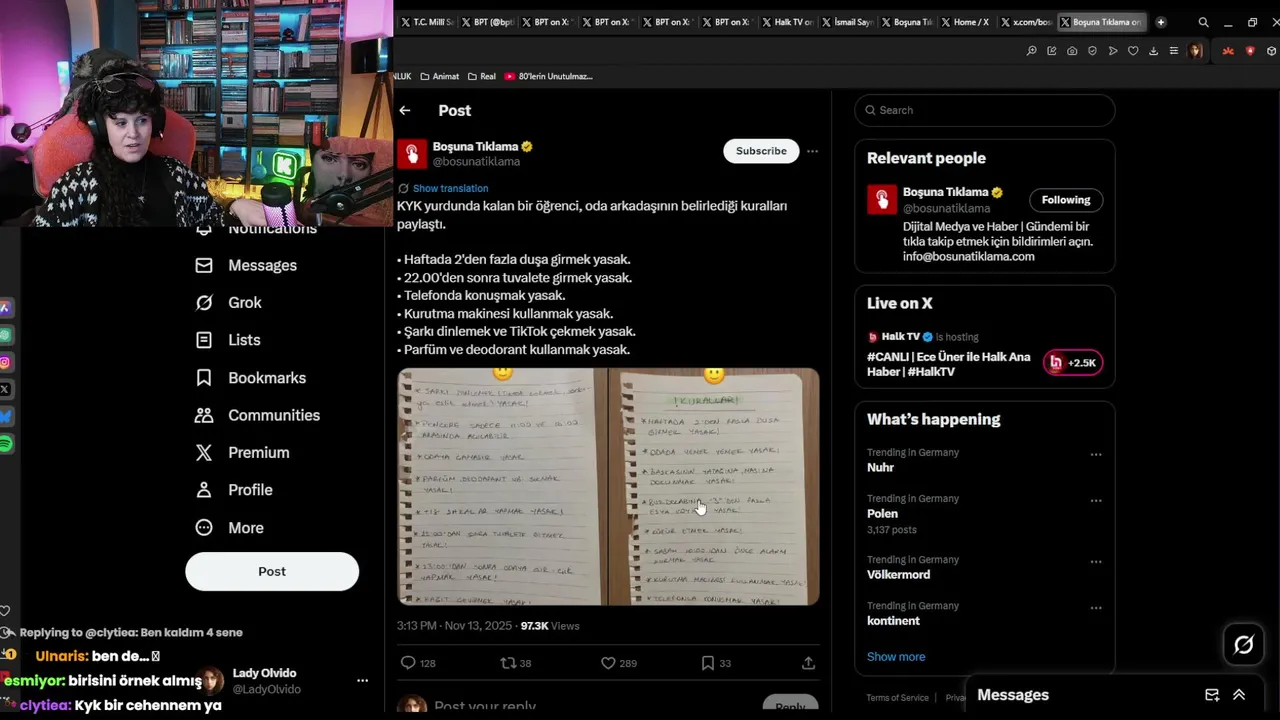
Task: Open Polen trend three-dot options
Action: coord(1096,500)
